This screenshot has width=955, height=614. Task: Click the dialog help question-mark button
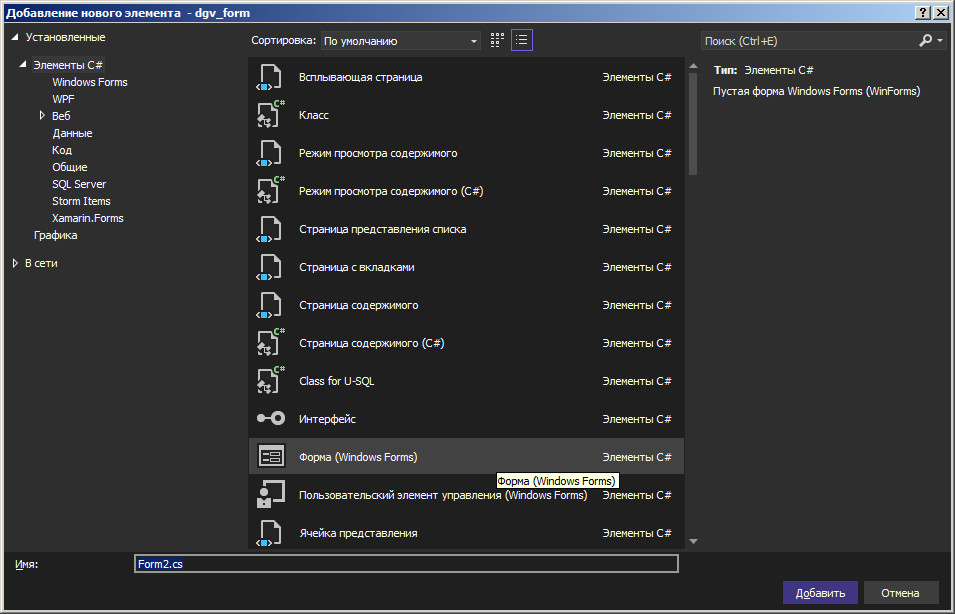coord(922,12)
